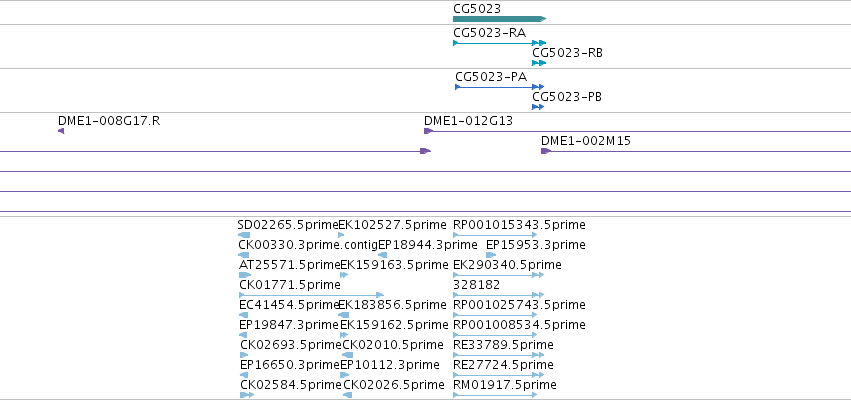The width and height of the screenshot is (851, 400).
Task: Select the RM01917.5prime EST label
Action: 504,384
